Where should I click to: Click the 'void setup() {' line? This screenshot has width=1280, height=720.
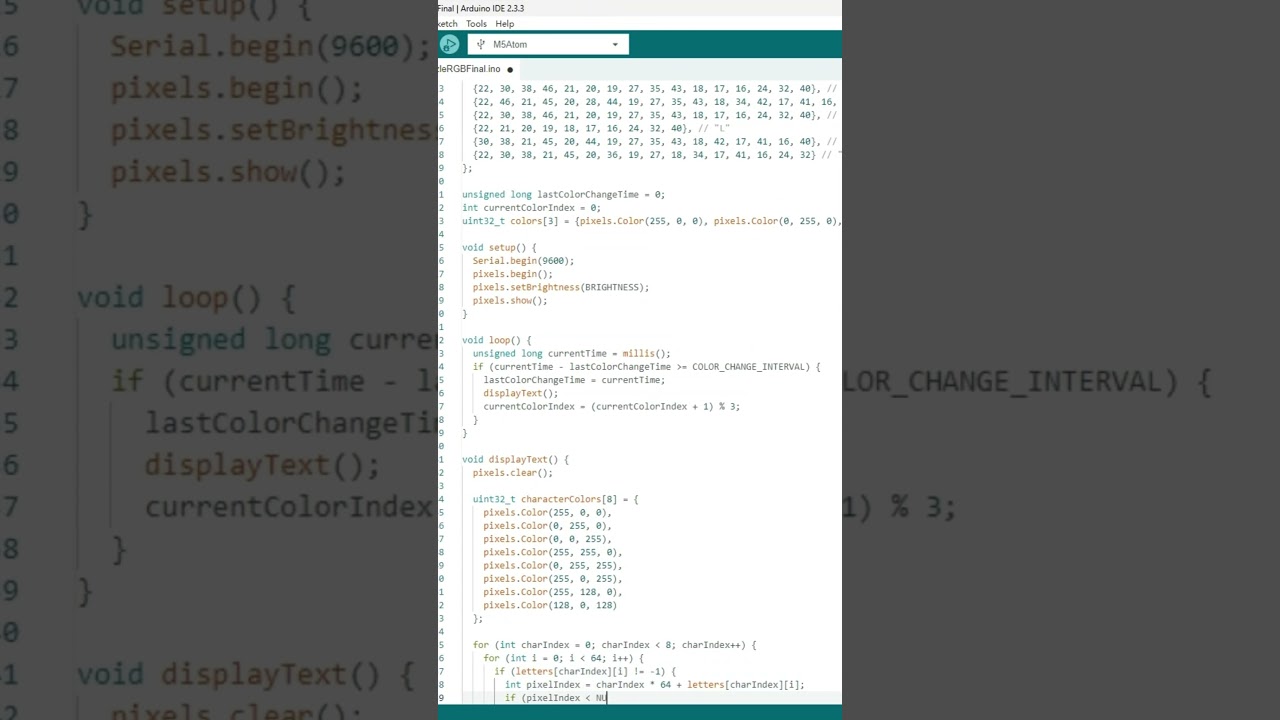pos(499,247)
